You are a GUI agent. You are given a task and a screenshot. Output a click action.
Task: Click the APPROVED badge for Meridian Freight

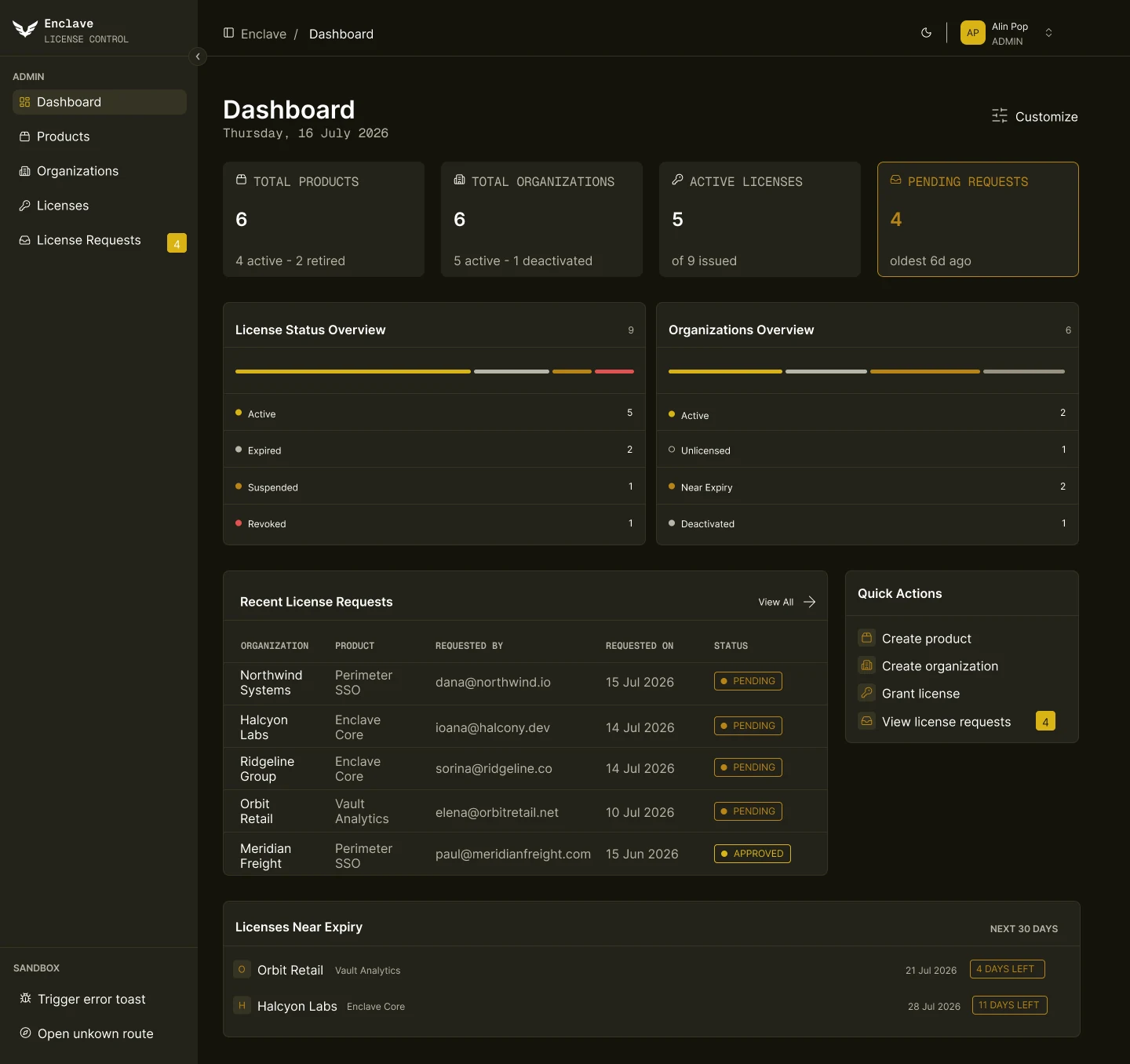(753, 854)
